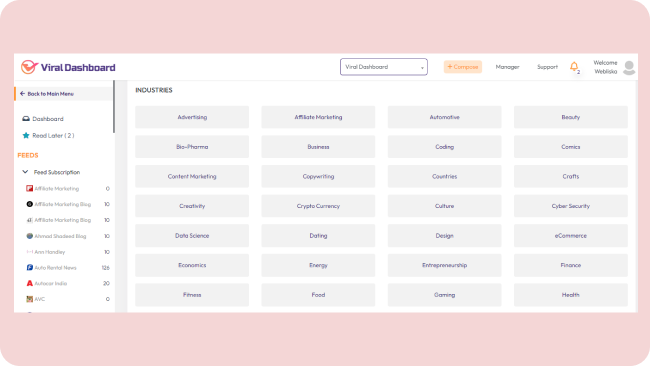Choose the Entrepreneurship industry
The image size is (650, 366).
[444, 265]
